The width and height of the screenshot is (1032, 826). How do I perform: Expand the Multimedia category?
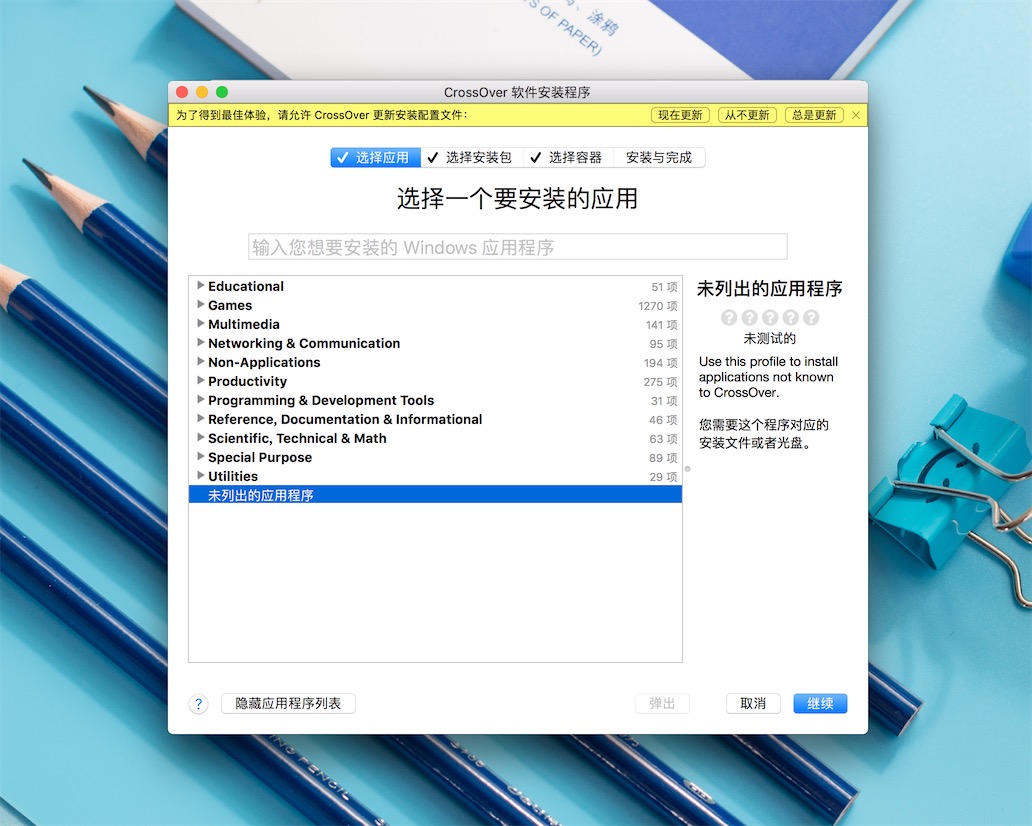pyautogui.click(x=200, y=324)
